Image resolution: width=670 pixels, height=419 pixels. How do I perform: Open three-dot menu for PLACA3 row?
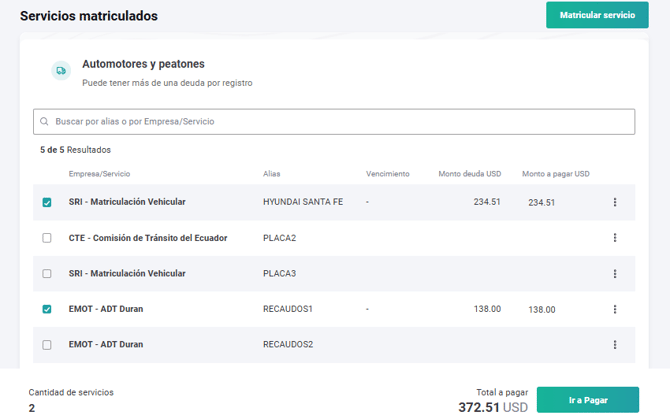point(614,273)
